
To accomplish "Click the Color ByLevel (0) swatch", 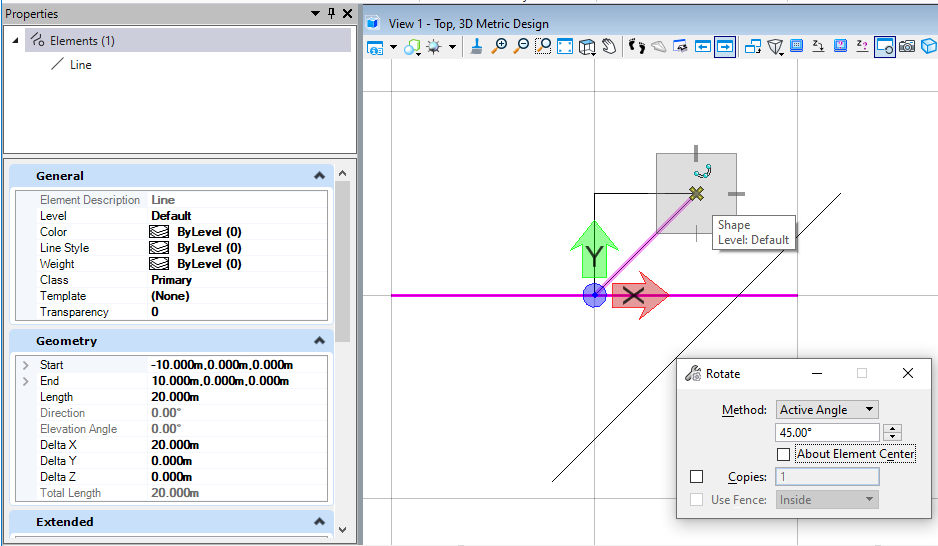I will click(x=159, y=232).
